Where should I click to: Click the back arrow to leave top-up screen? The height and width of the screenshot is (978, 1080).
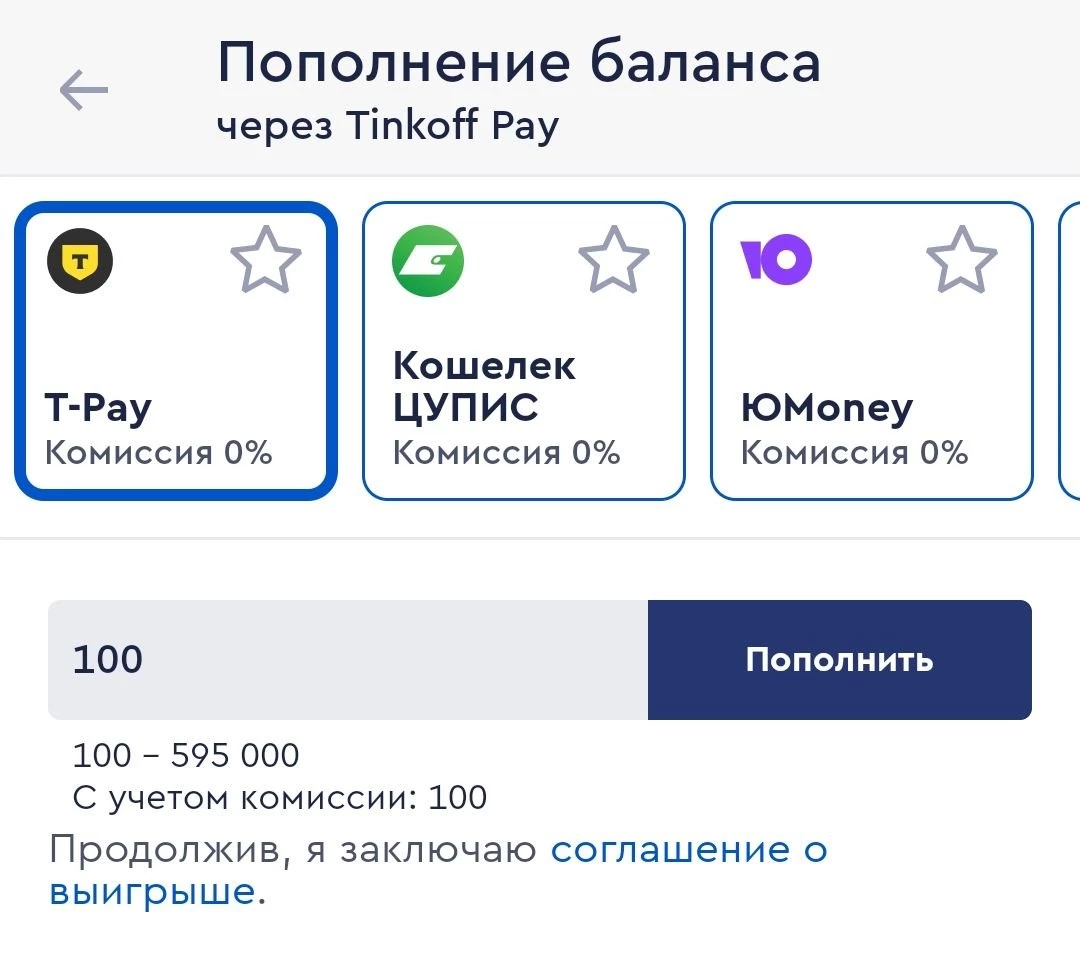click(x=83, y=90)
